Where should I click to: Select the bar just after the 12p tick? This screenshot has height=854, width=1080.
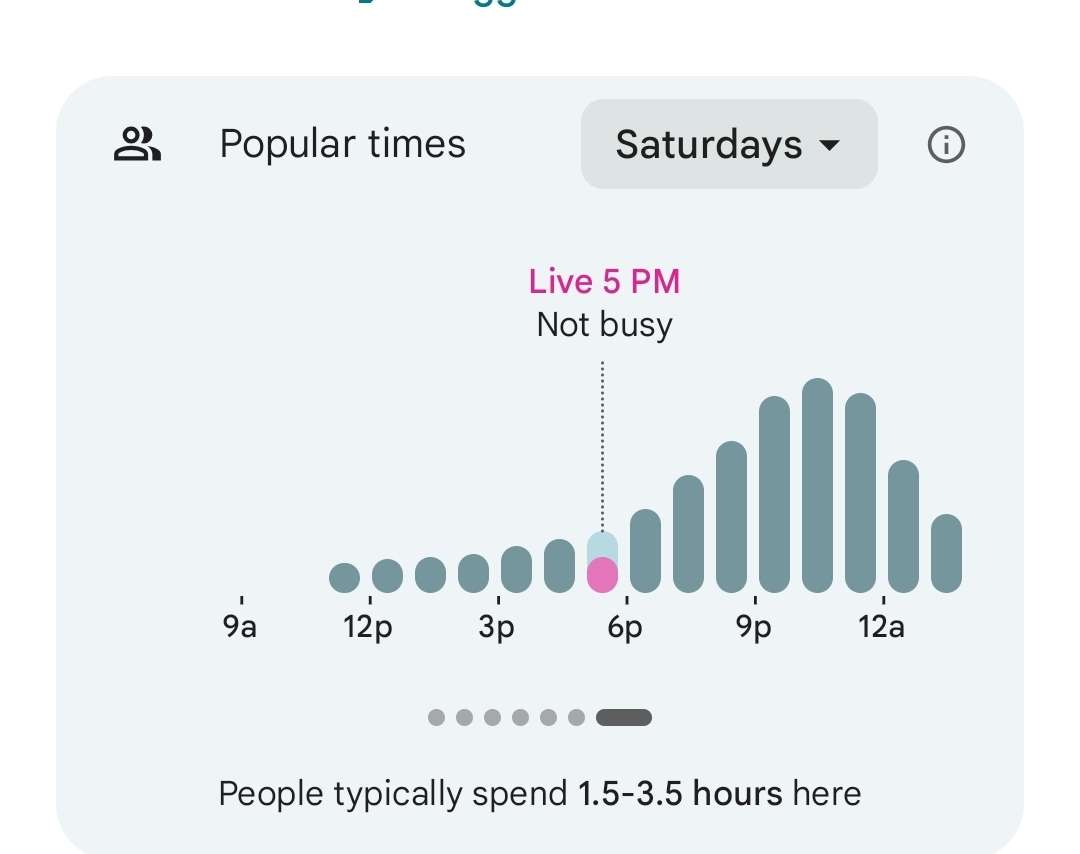(x=387, y=576)
